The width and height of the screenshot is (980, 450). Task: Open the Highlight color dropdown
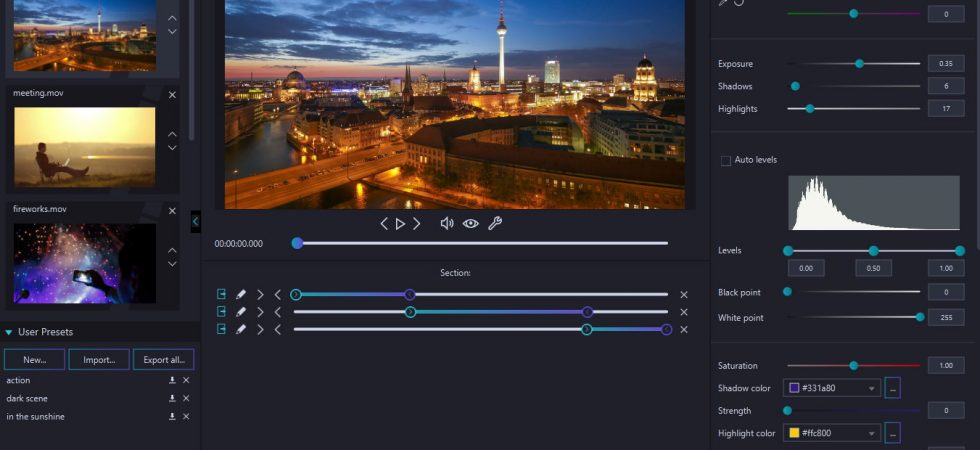[832, 433]
